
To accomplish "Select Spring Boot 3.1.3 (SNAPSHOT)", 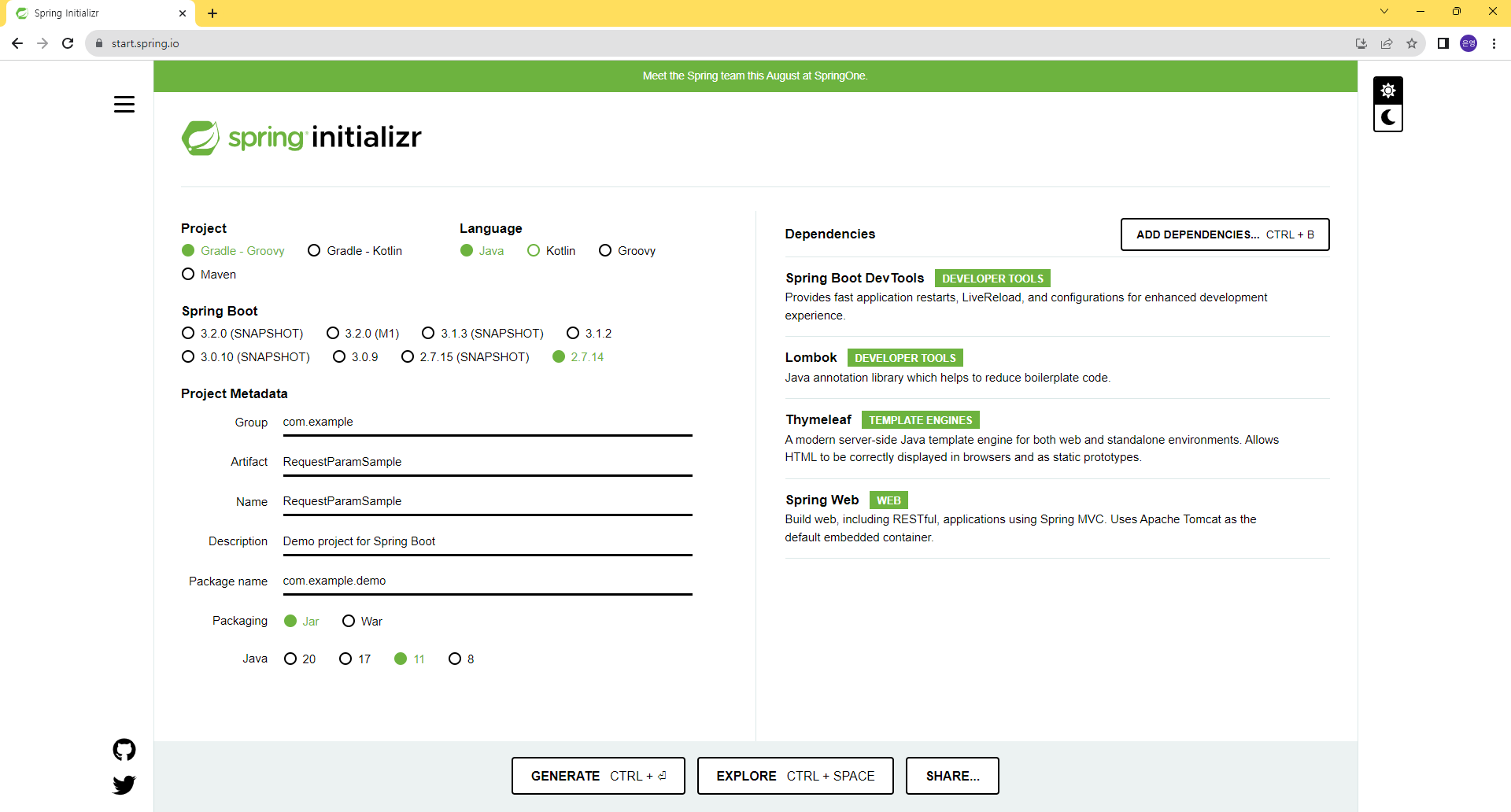I will (x=483, y=334).
